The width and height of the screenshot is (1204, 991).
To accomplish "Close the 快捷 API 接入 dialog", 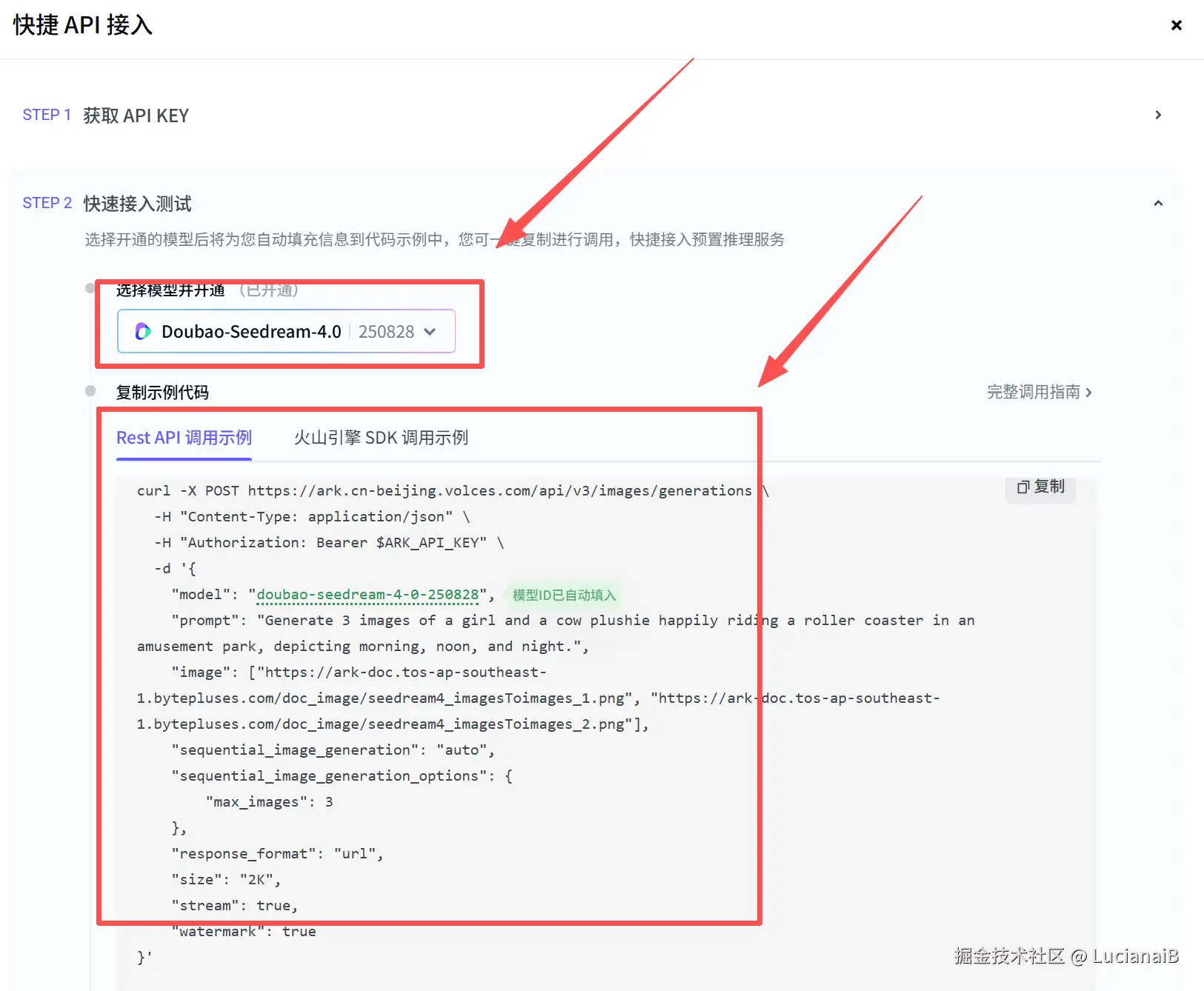I will (1176, 25).
